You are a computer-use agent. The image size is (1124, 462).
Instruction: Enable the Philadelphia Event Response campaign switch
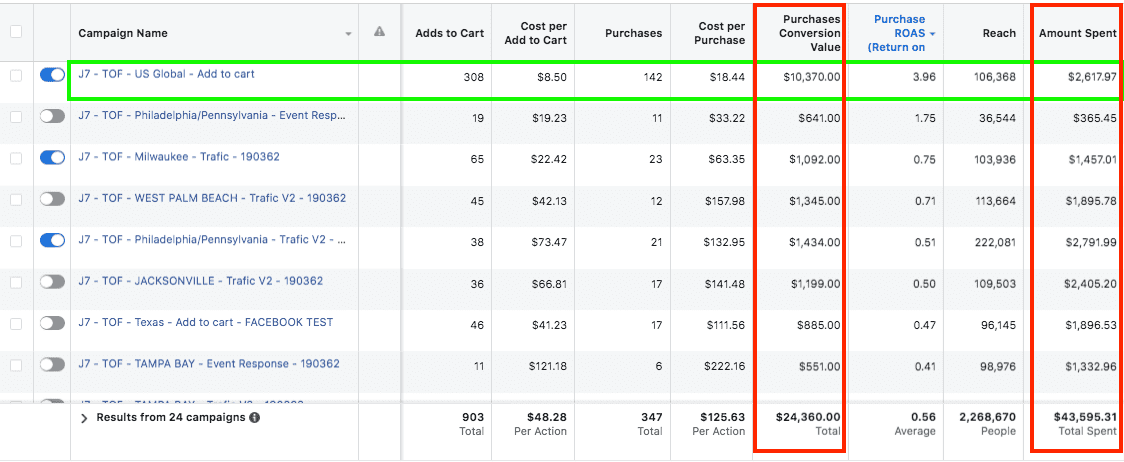click(52, 117)
